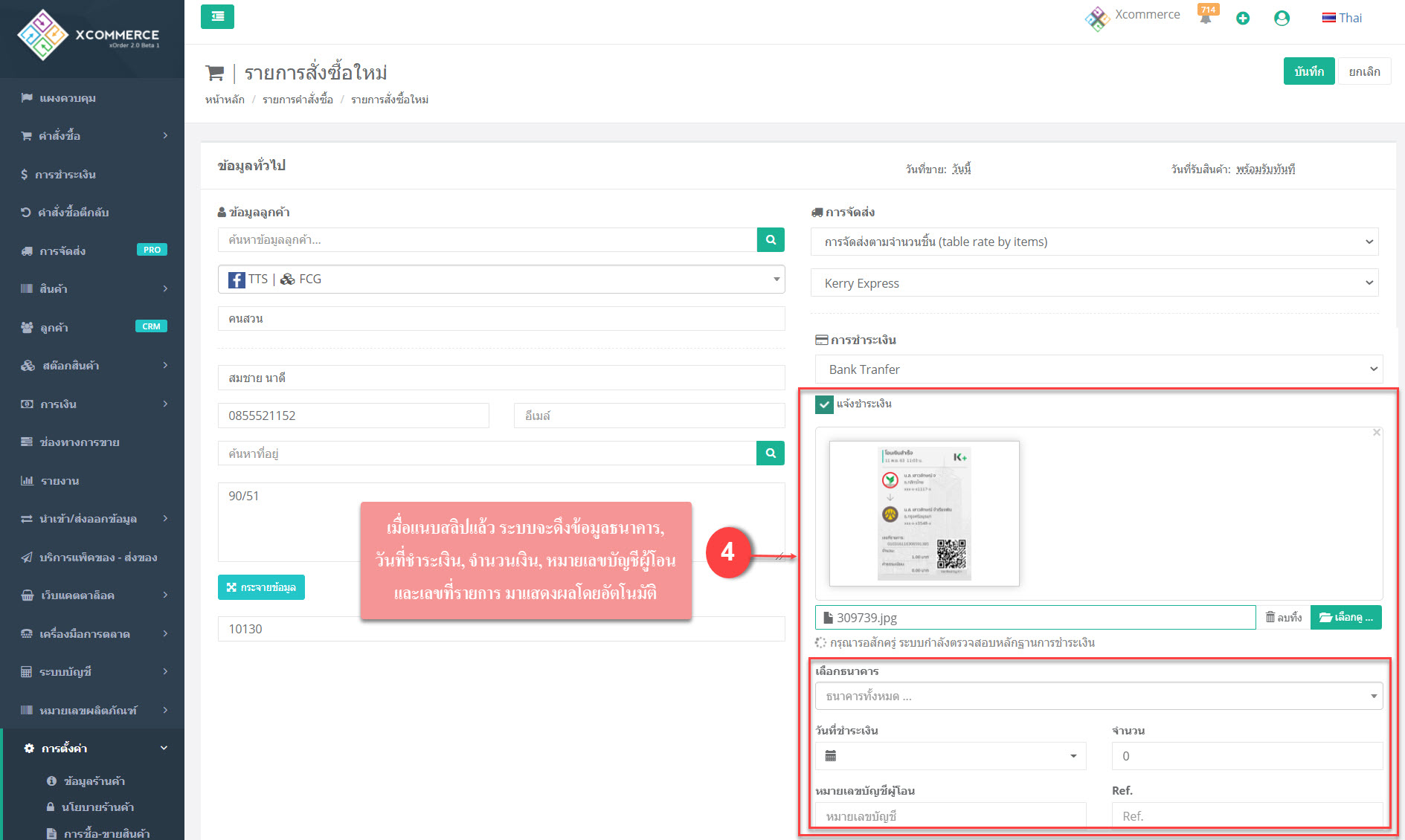Search address with magnifier button

(771, 453)
